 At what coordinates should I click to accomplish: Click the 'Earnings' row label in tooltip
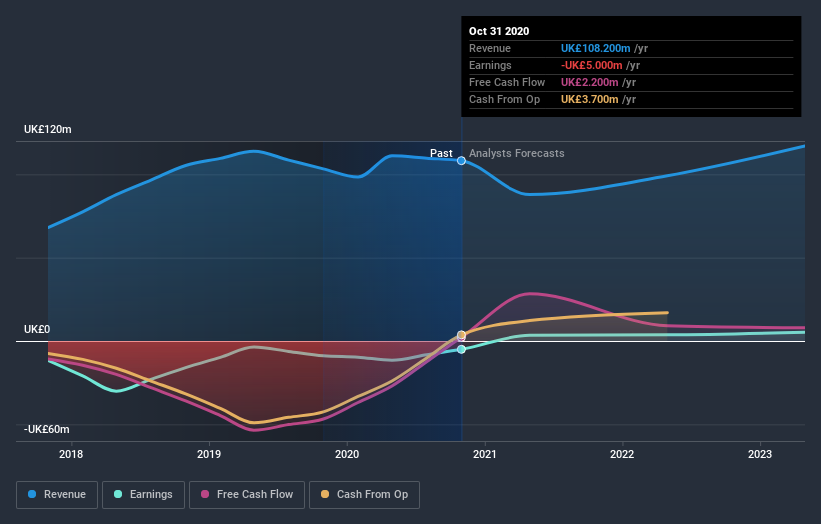490,65
